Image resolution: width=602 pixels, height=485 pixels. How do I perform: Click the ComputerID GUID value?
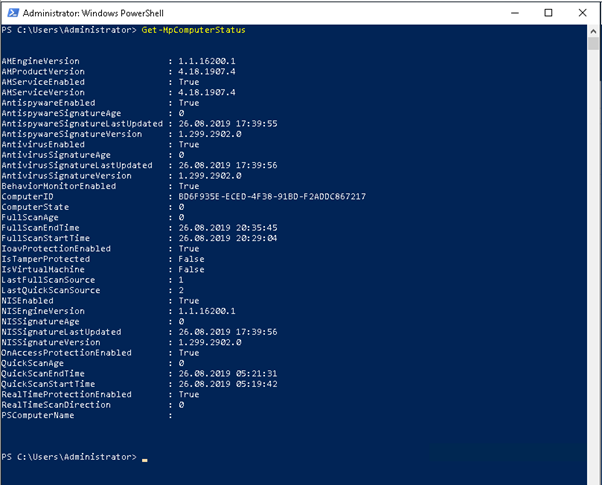tap(271, 196)
